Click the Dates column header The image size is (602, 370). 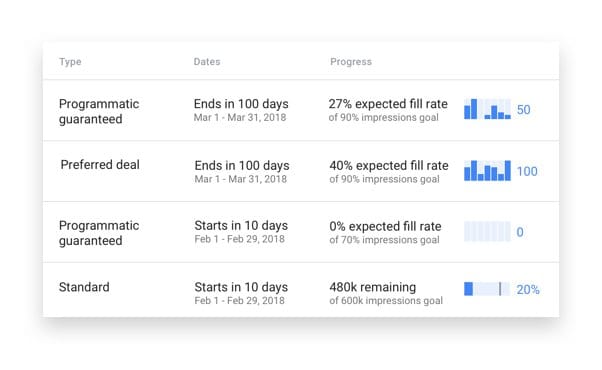207,62
